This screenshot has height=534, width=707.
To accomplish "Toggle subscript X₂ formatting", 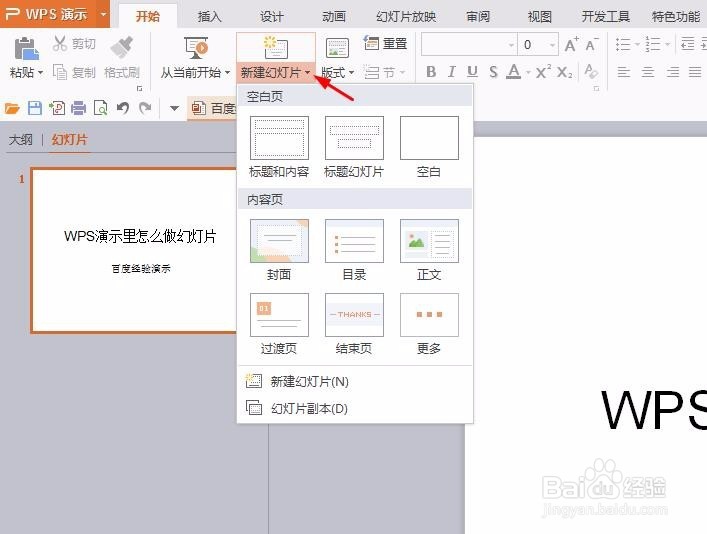I will click(565, 72).
